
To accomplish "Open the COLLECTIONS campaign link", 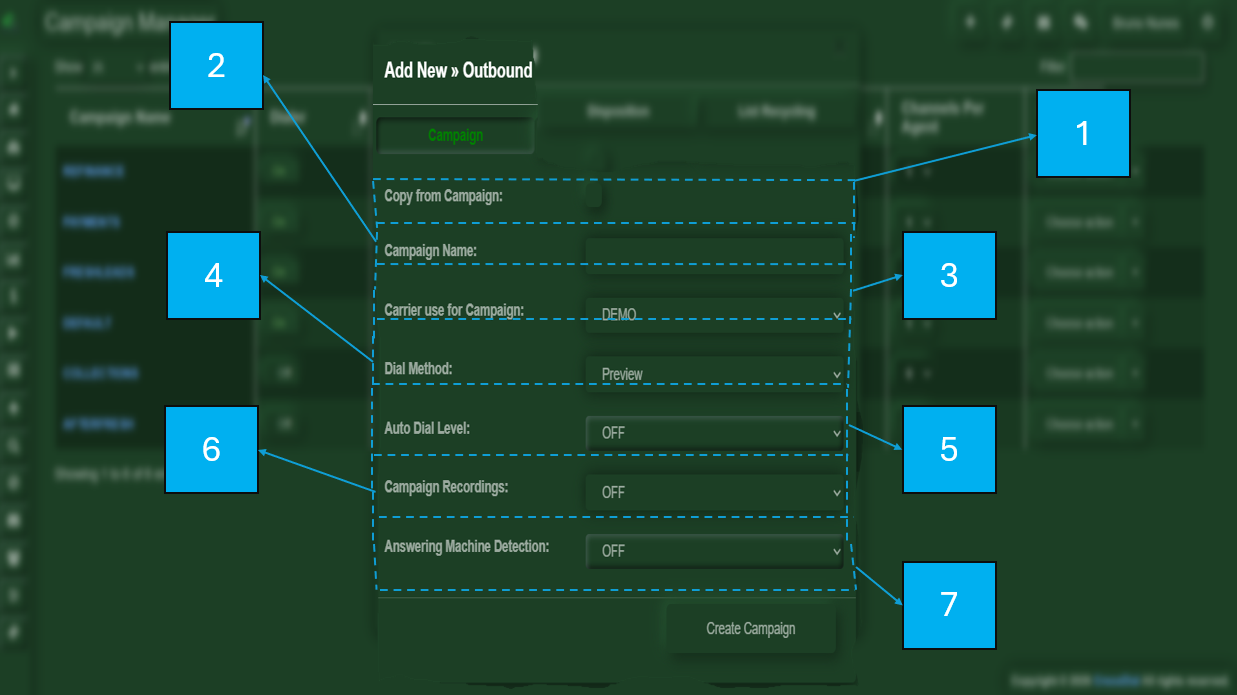I will click(x=100, y=373).
